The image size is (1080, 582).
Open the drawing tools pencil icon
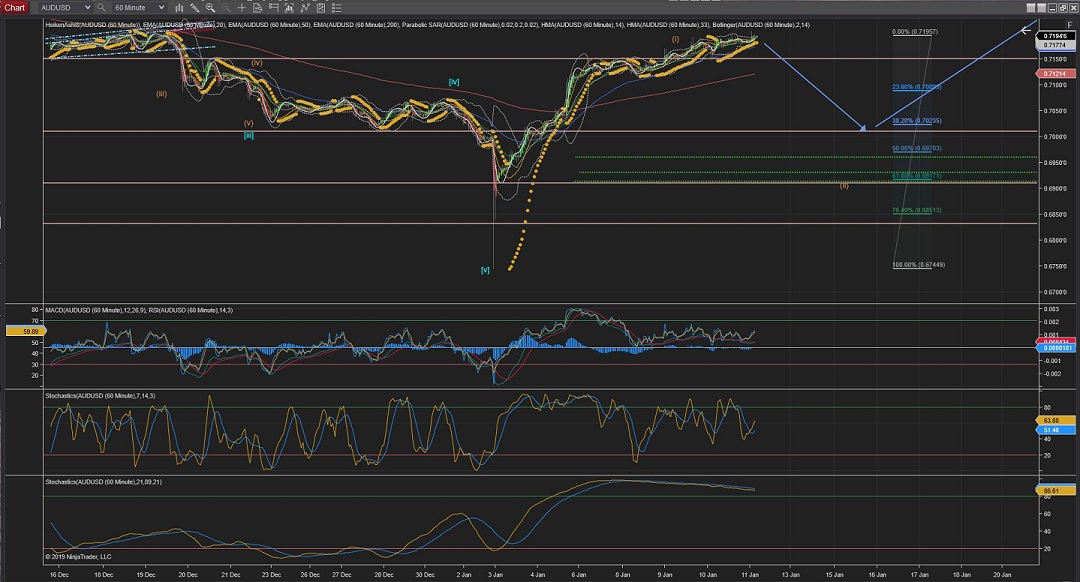pyautogui.click(x=195, y=8)
